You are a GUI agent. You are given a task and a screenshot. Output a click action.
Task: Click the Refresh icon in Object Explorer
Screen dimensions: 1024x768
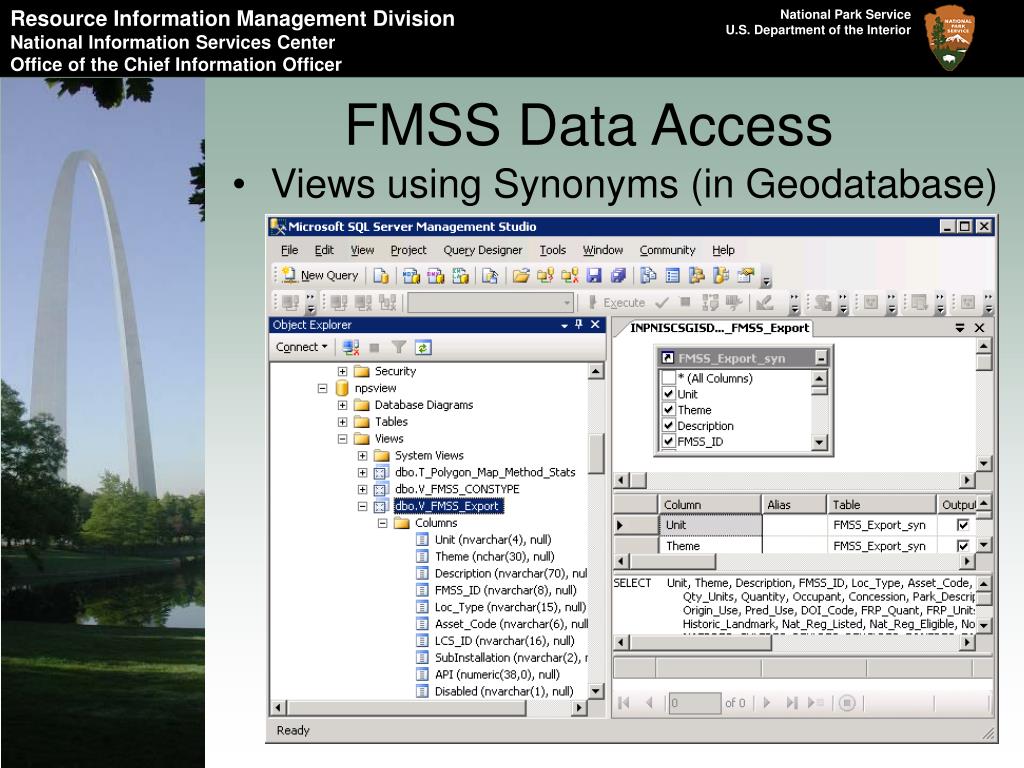coord(423,347)
